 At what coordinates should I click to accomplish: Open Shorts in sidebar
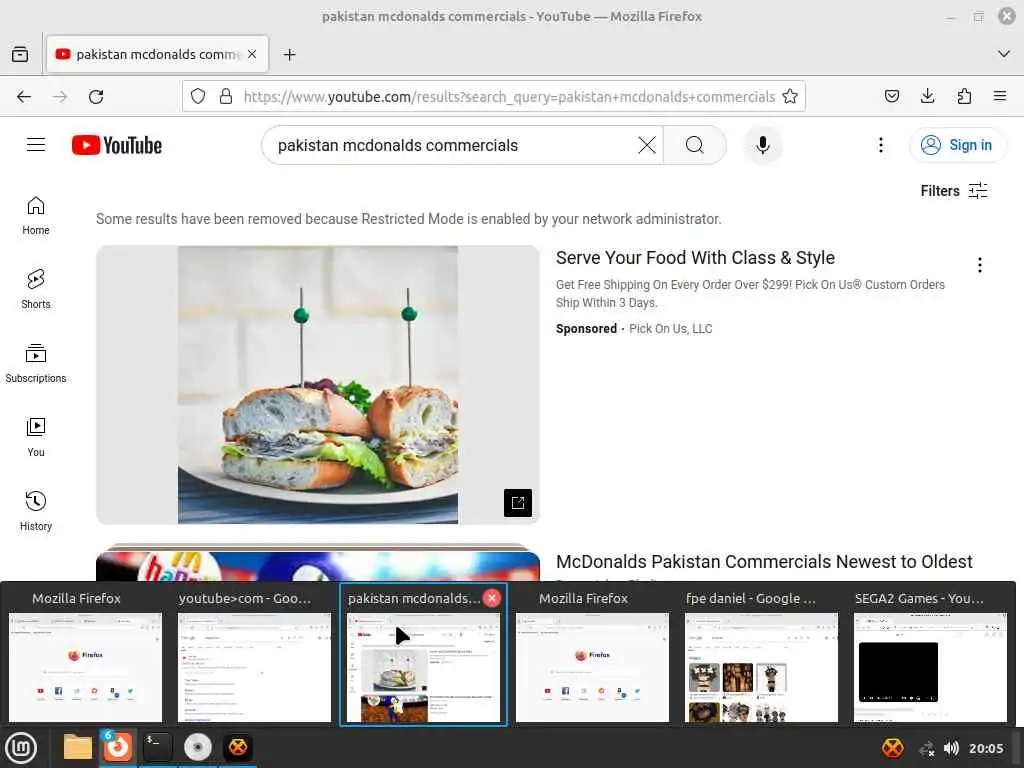[x=36, y=289]
